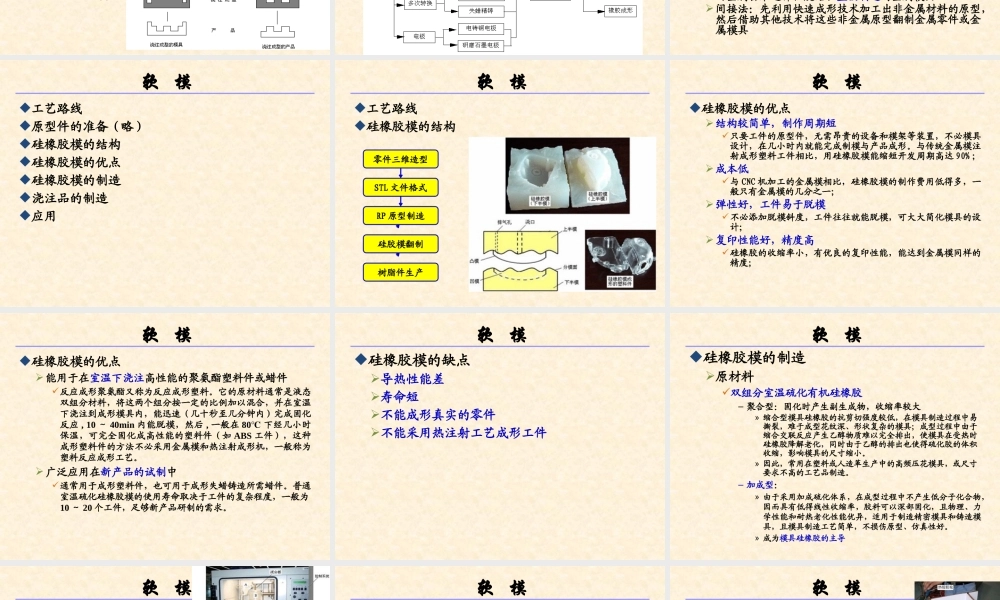Click the 零件三维造型 flowchart box
1000x600 pixels.
pos(401,159)
